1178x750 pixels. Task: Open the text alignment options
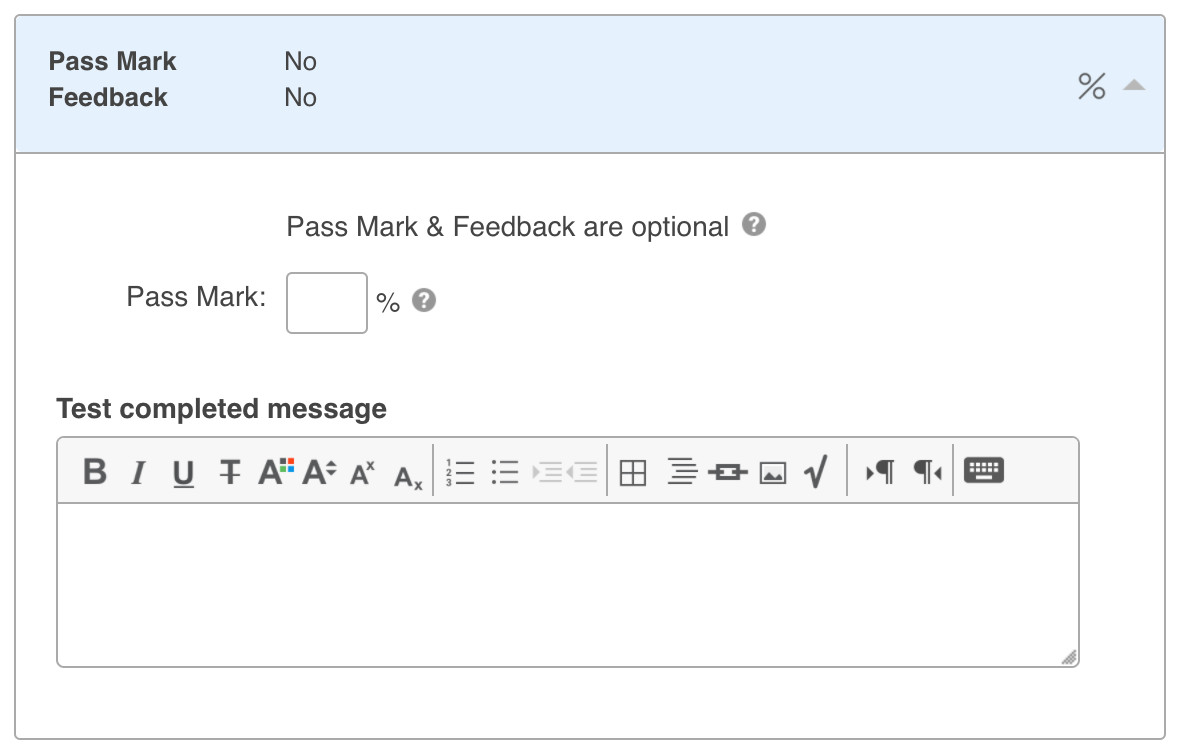point(682,471)
